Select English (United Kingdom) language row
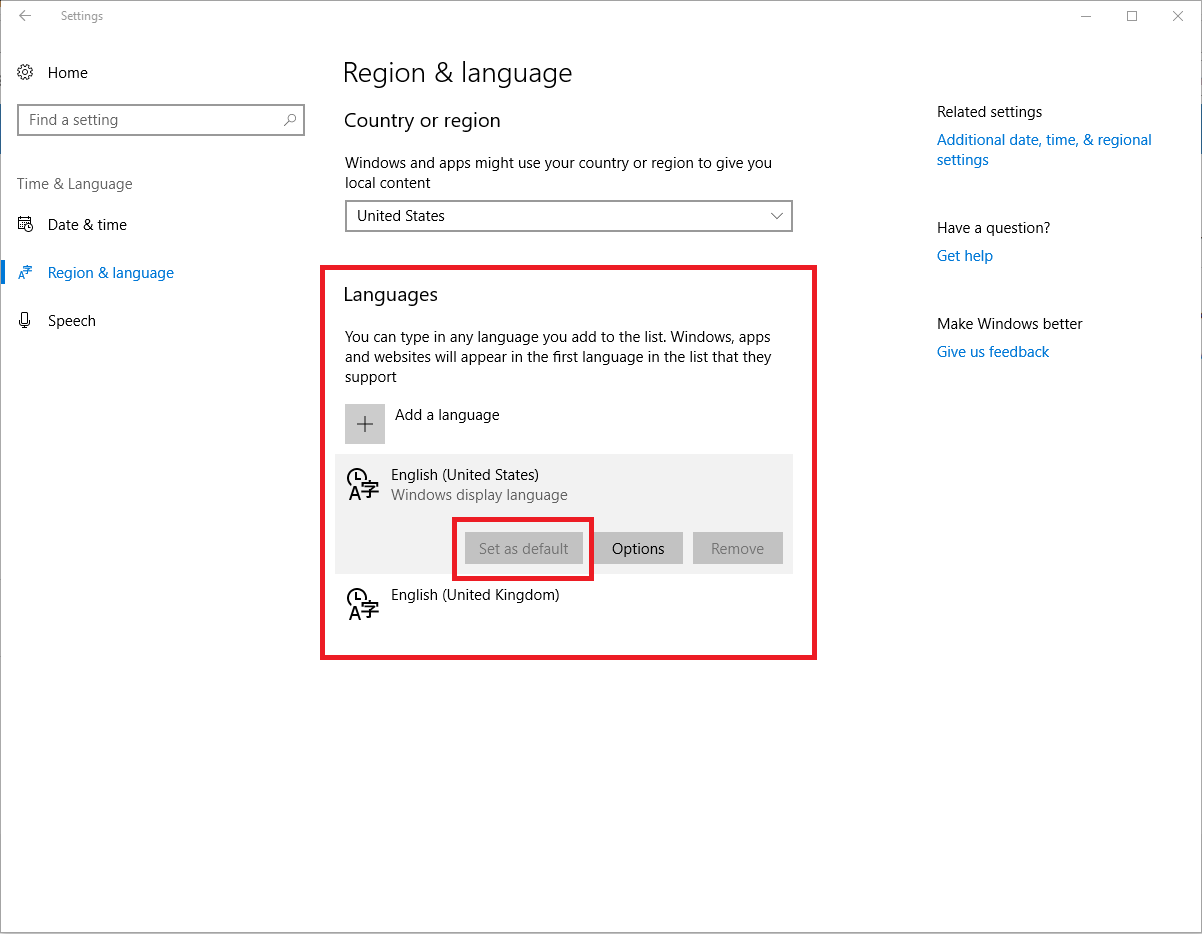The height and width of the screenshot is (934, 1202). coord(564,604)
